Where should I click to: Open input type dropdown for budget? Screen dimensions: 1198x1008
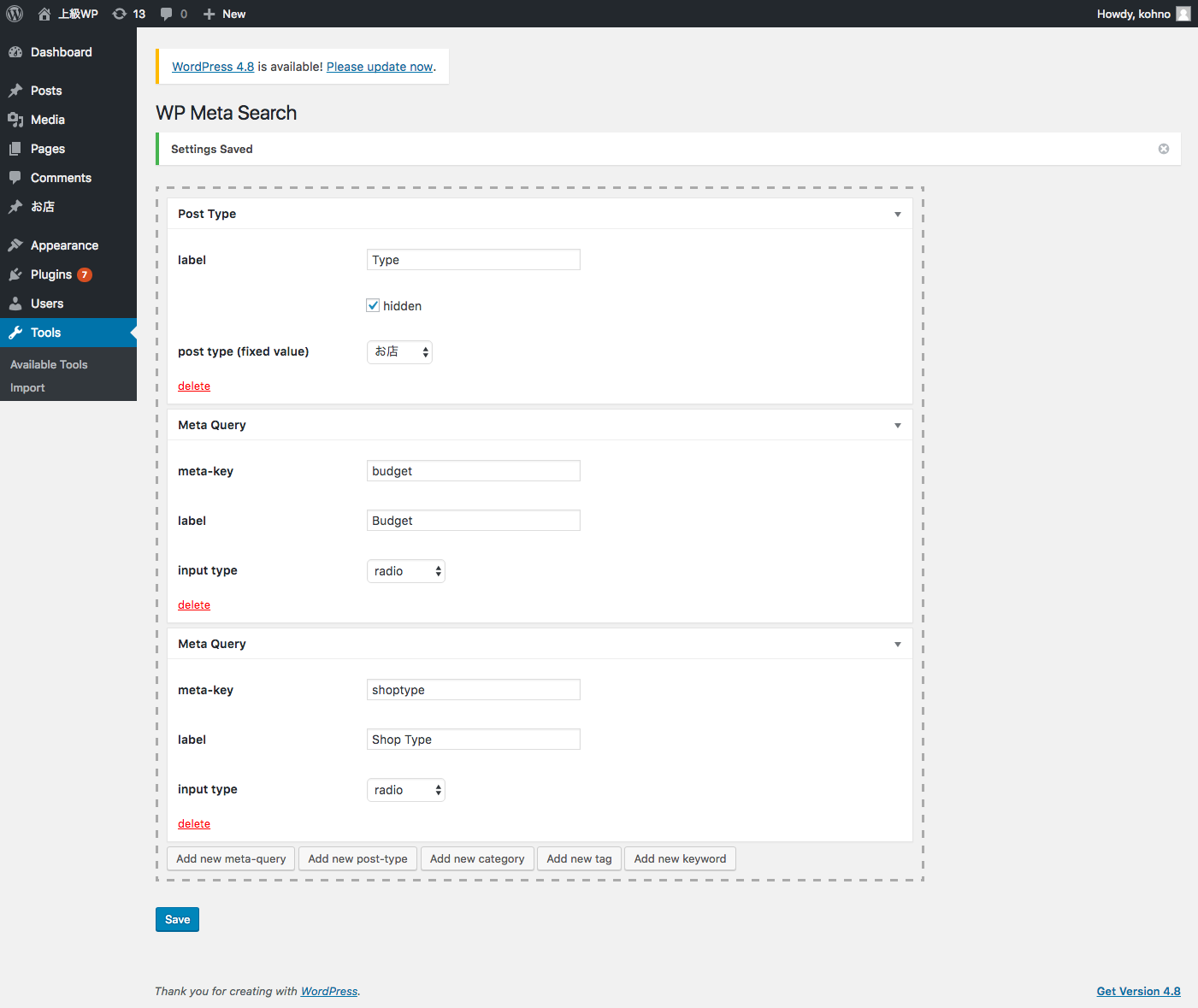point(406,571)
